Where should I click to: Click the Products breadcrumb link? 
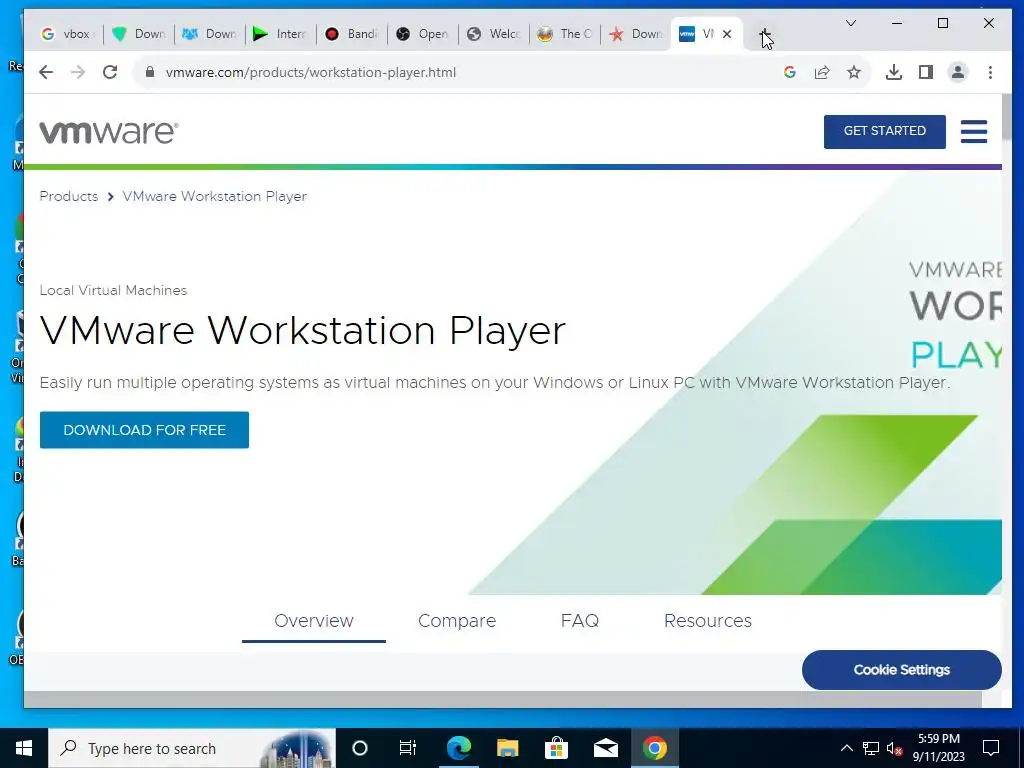point(69,197)
